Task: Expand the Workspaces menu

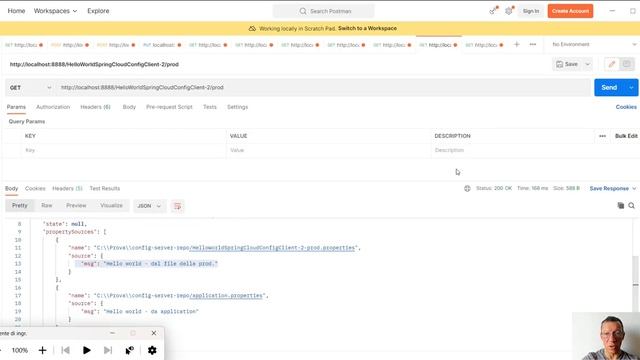Action: click(55, 11)
